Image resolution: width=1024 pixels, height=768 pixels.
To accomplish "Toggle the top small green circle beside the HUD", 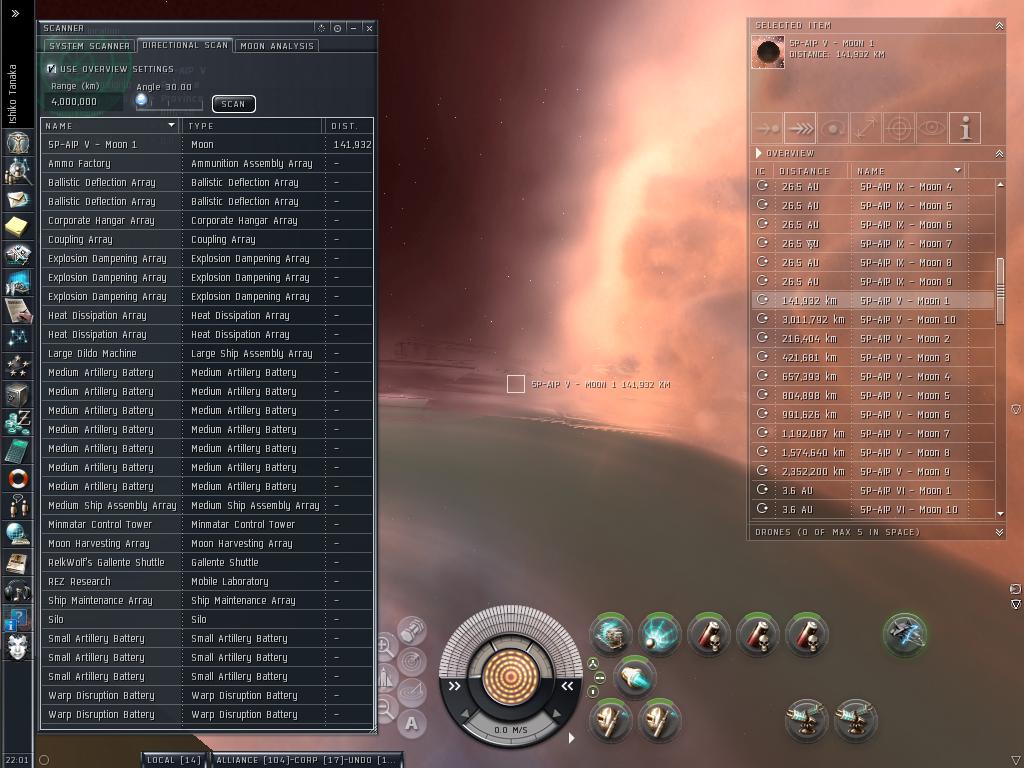I will point(593,664).
